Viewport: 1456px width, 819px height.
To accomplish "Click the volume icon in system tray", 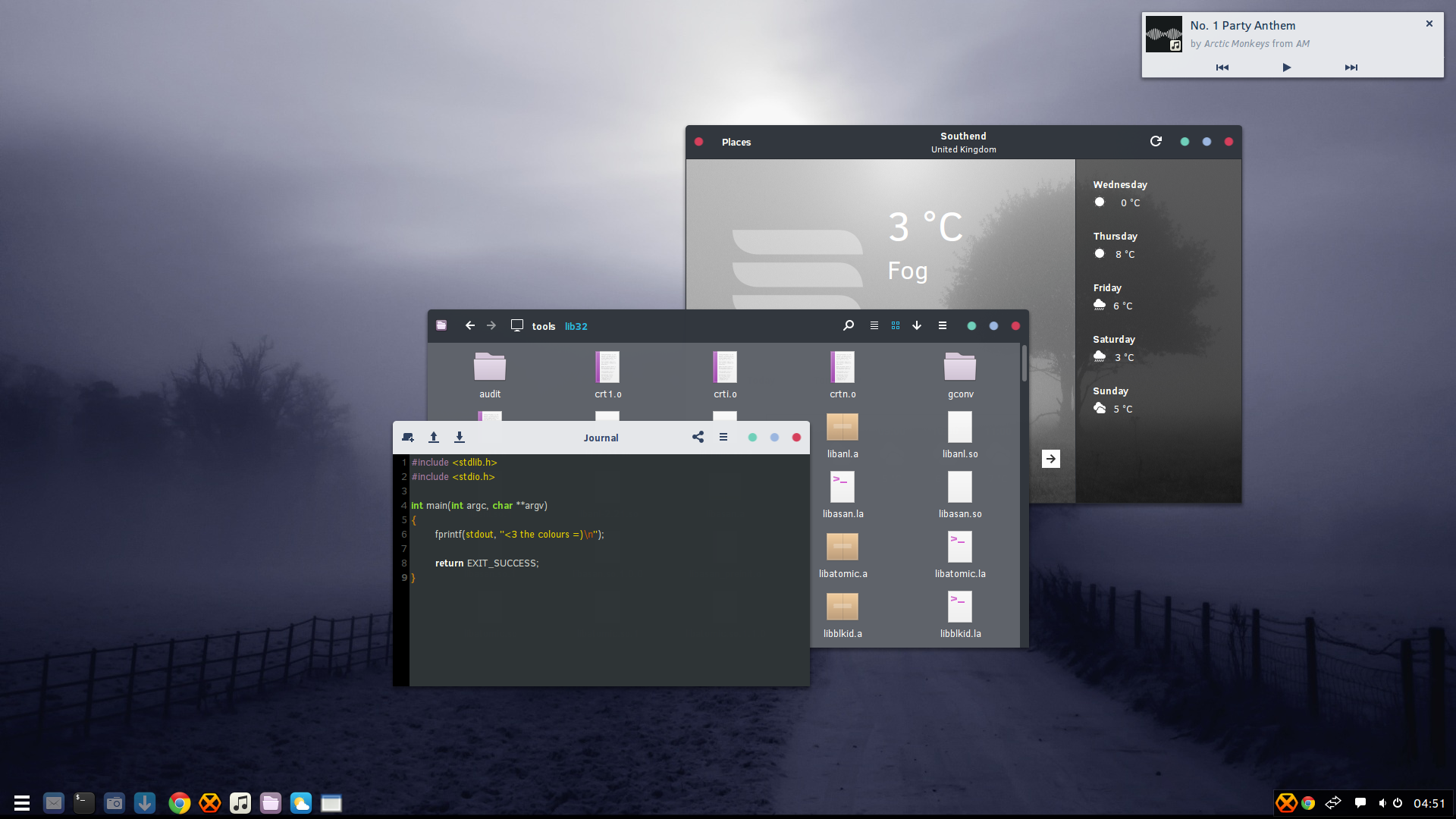I will pyautogui.click(x=1382, y=803).
